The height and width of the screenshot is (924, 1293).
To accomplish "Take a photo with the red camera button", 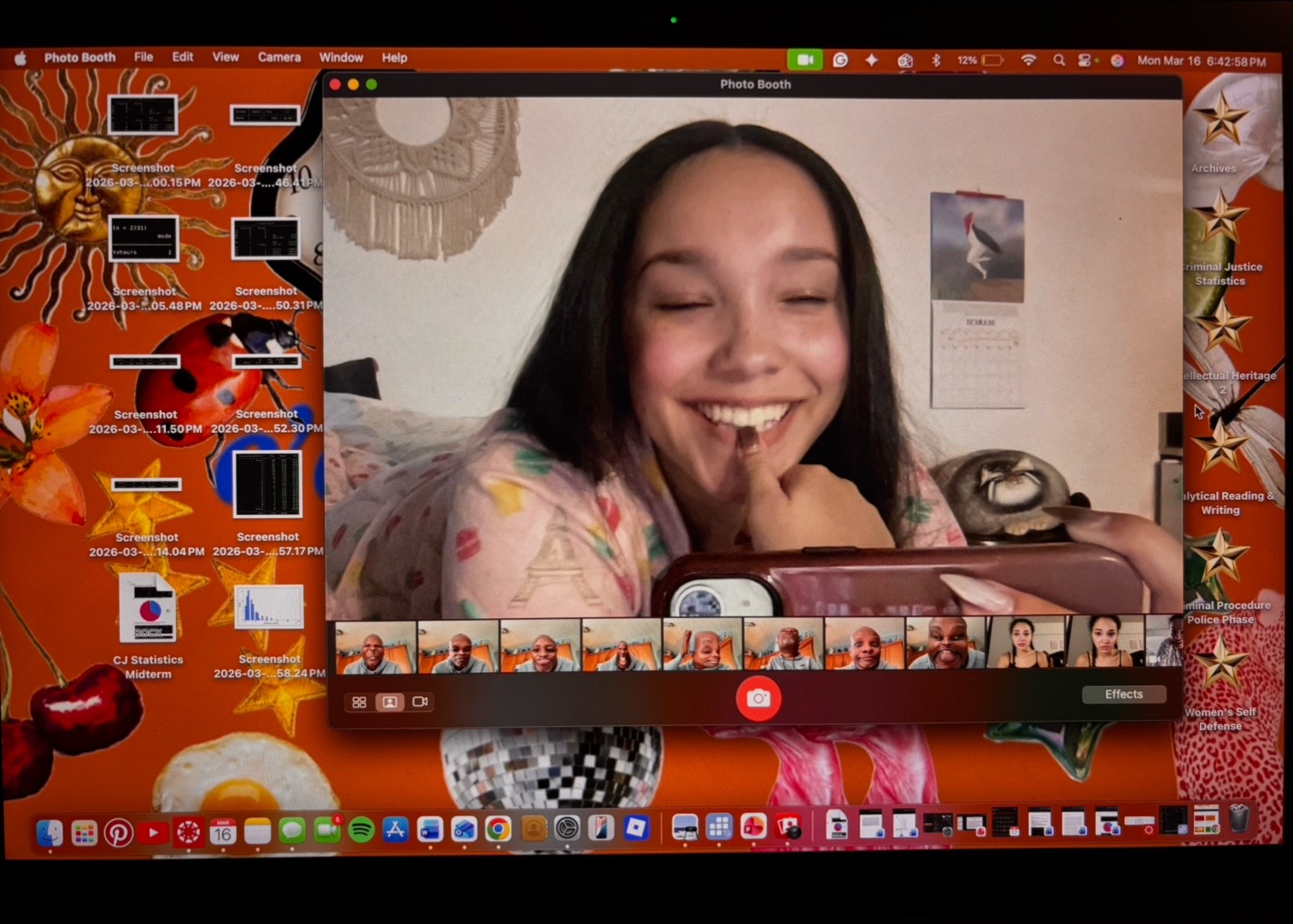I will (758, 699).
